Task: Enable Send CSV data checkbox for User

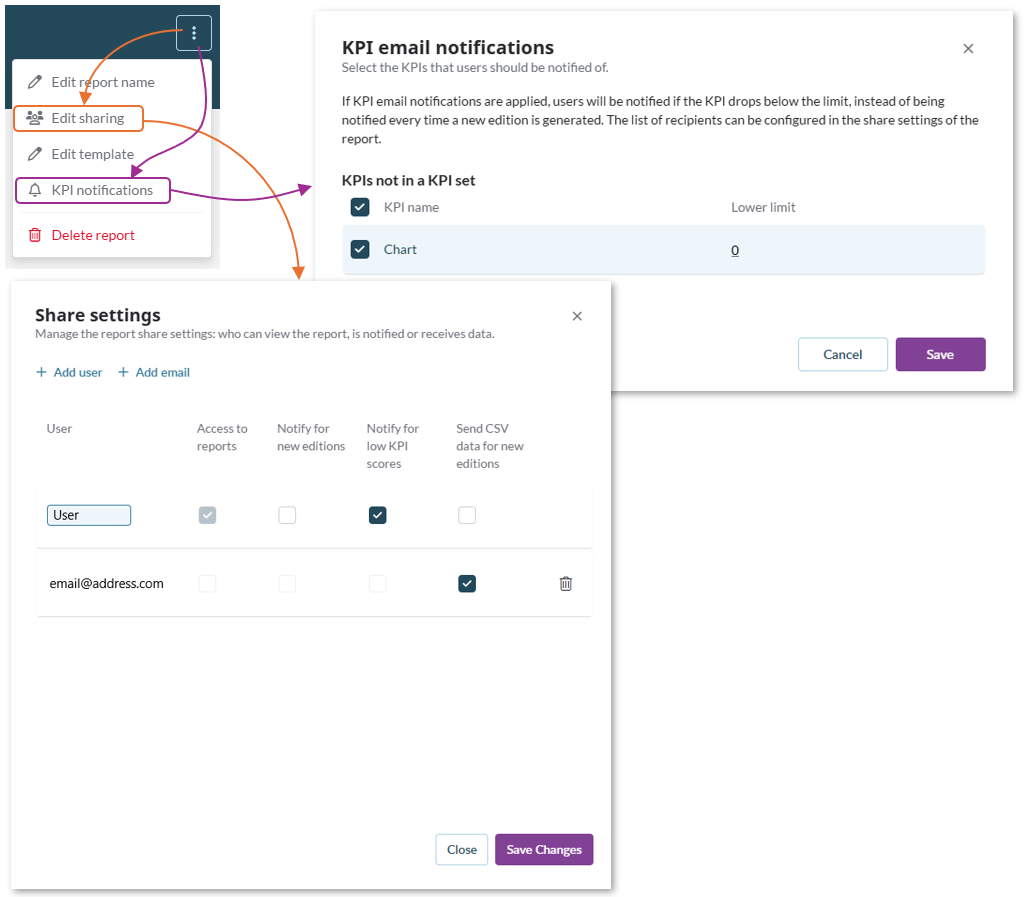Action: click(x=467, y=515)
